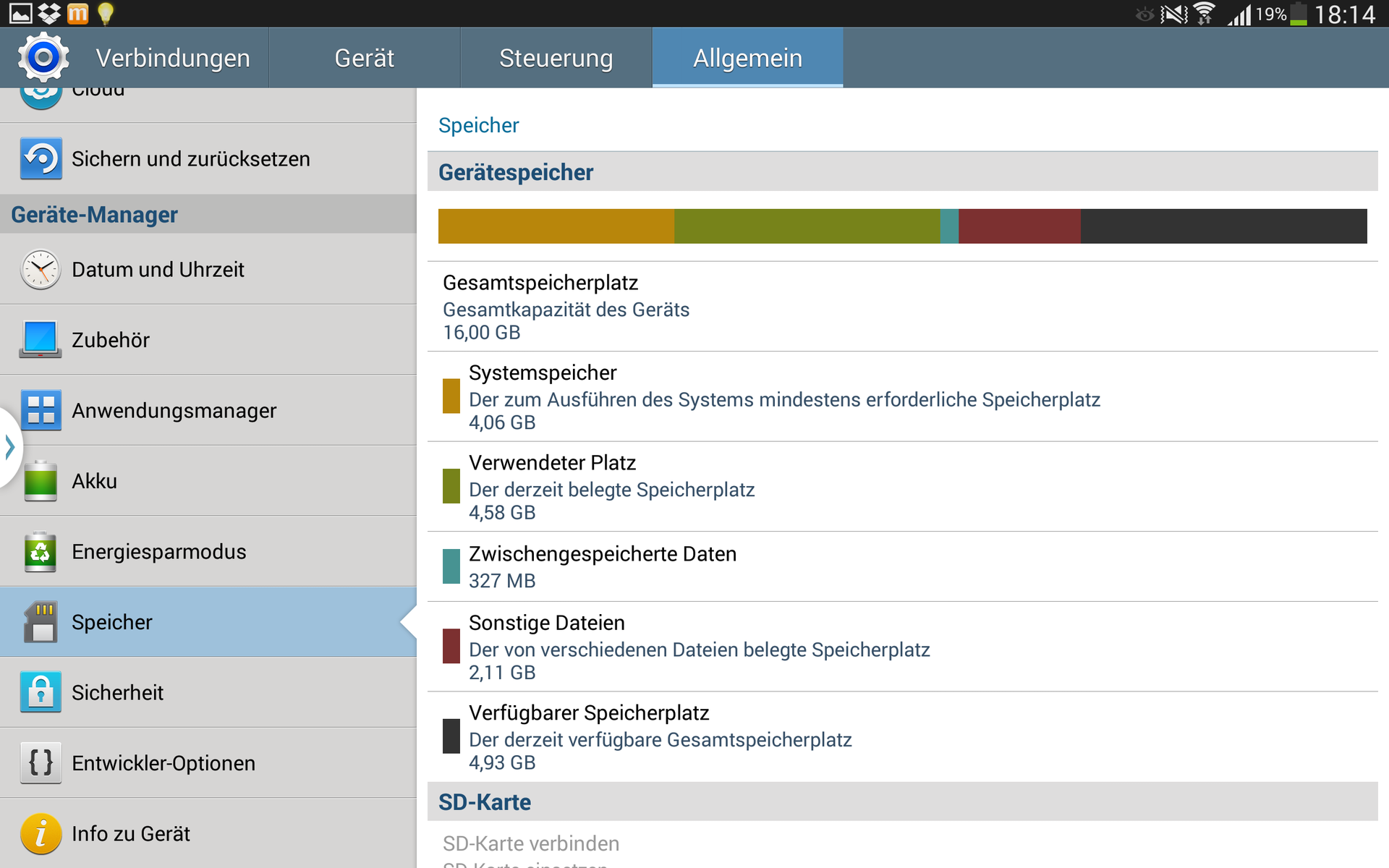Open Datum und Uhrzeit clock icon
This screenshot has height=868, width=1389.
tap(41, 270)
